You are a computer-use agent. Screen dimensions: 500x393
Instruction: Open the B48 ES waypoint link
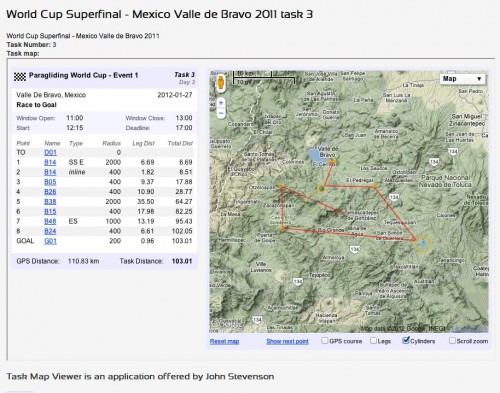click(50, 221)
